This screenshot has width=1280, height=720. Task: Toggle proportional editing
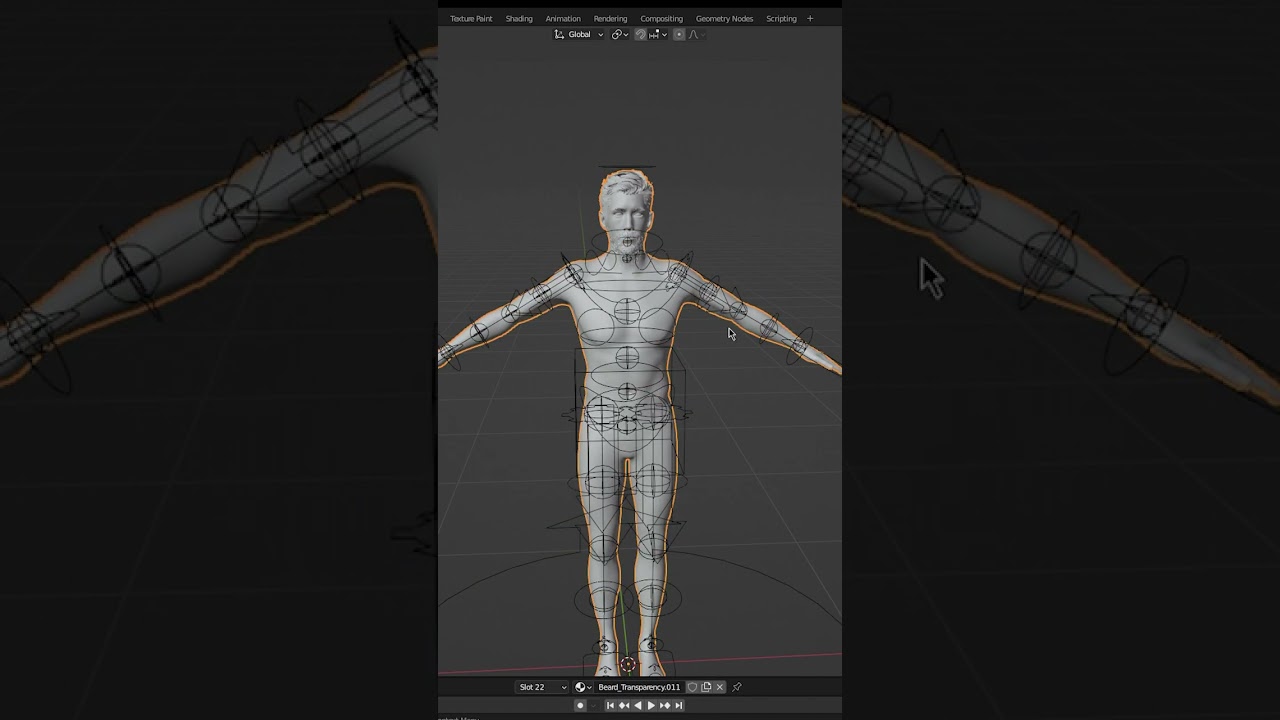click(679, 34)
